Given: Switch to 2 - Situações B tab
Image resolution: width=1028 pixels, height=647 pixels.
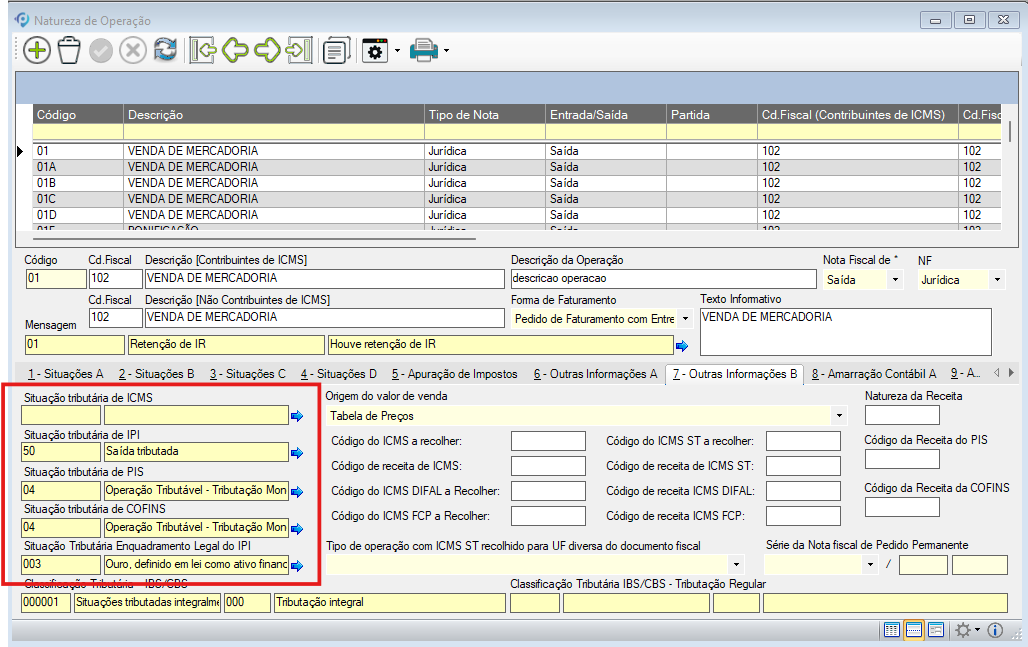Looking at the screenshot, I should [157, 374].
